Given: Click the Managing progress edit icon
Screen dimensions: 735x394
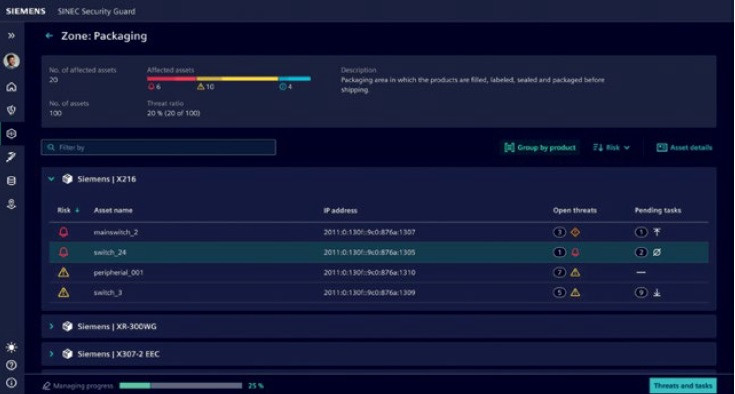Looking at the screenshot, I should [46, 386].
